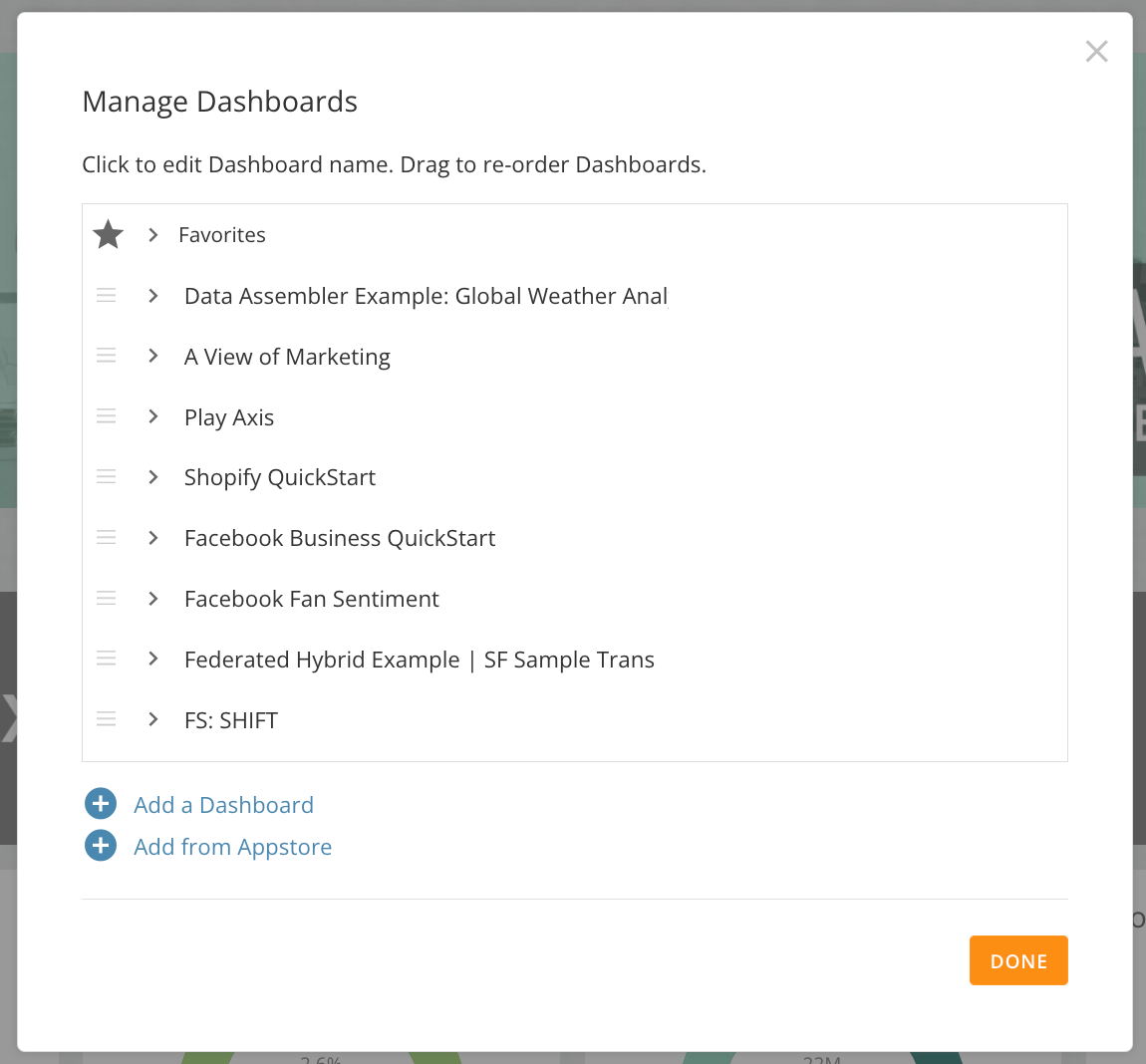Click the orange DONE button
The width and height of the screenshot is (1146, 1064).
1018,960
